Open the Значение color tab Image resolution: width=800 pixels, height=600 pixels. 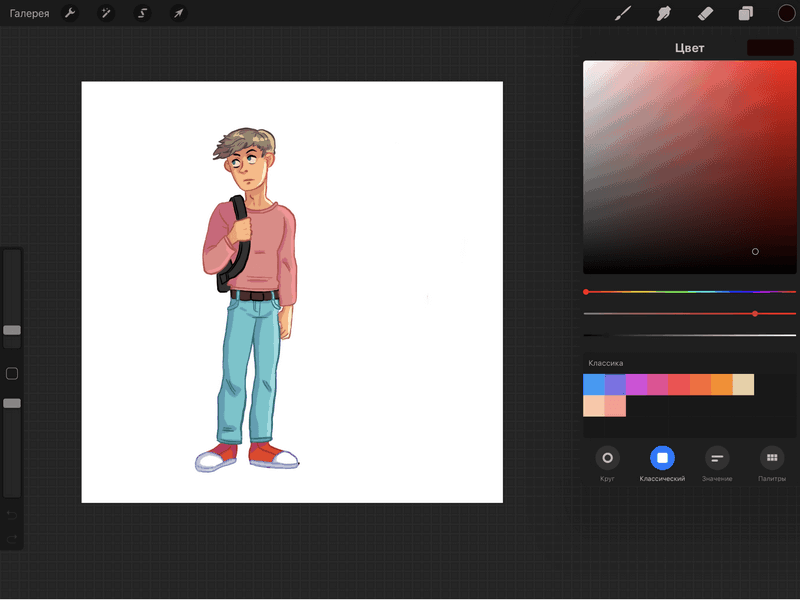pos(717,459)
